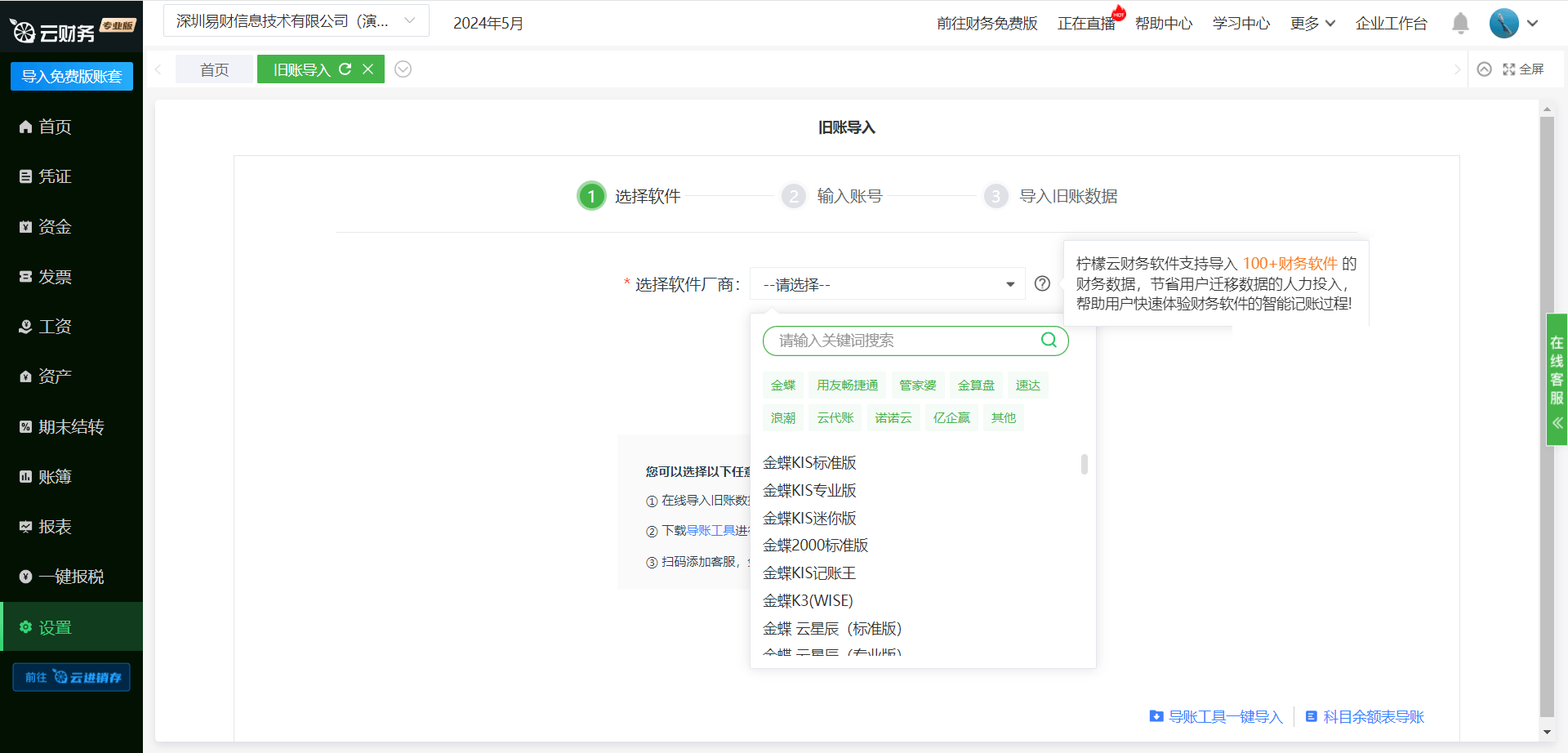Expand the user account chevron

point(1533,23)
